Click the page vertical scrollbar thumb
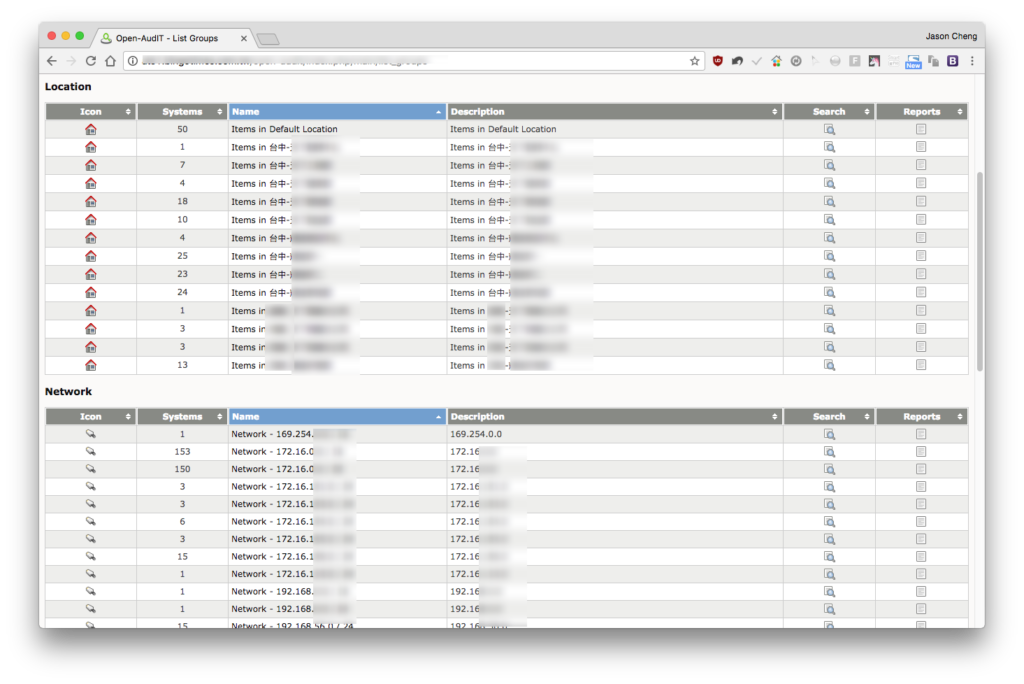The height and width of the screenshot is (684, 1024). 980,271
